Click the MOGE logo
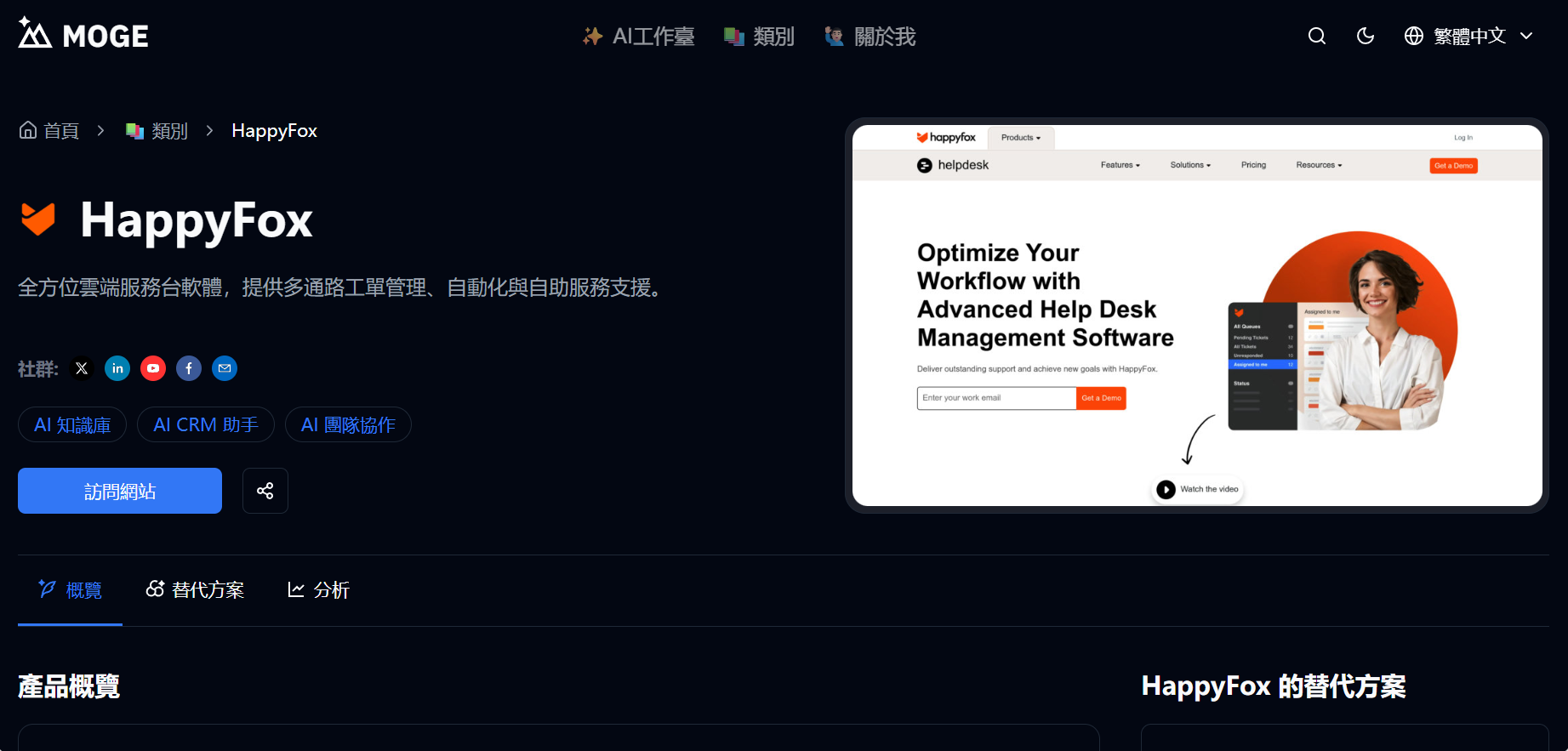Viewport: 1568px width, 751px height. pyautogui.click(x=83, y=35)
